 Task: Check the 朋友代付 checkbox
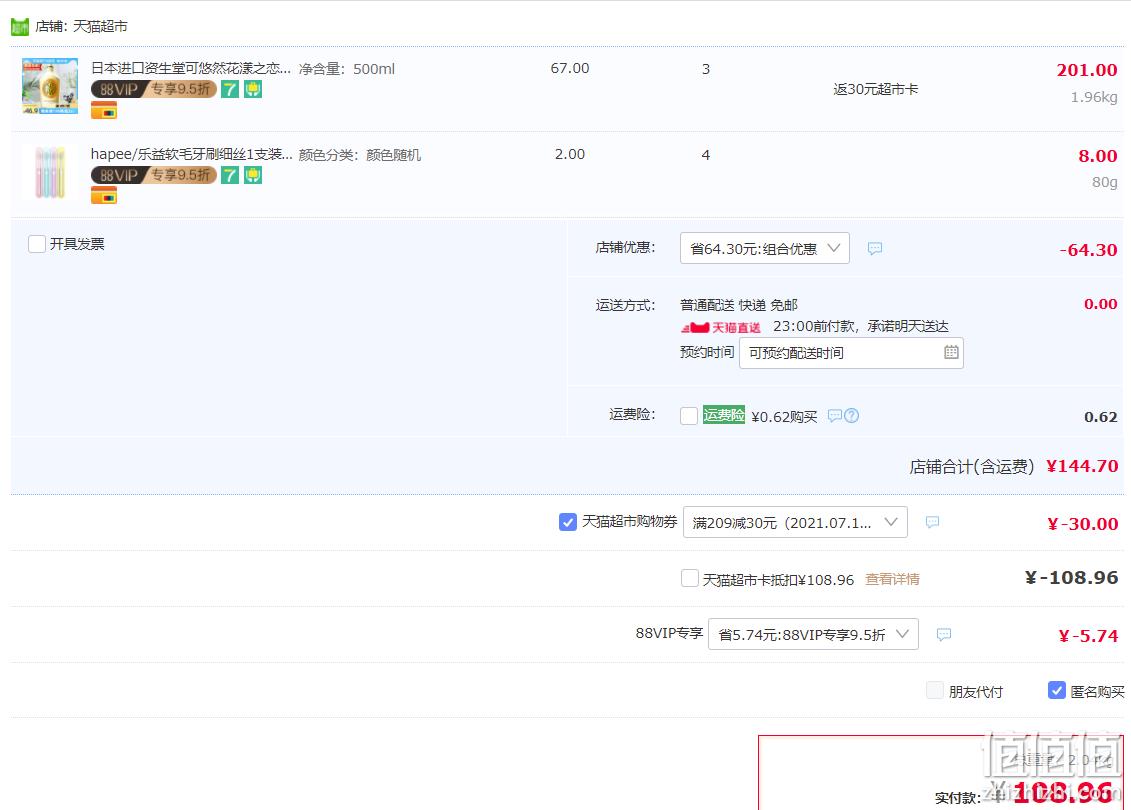[x=935, y=690]
